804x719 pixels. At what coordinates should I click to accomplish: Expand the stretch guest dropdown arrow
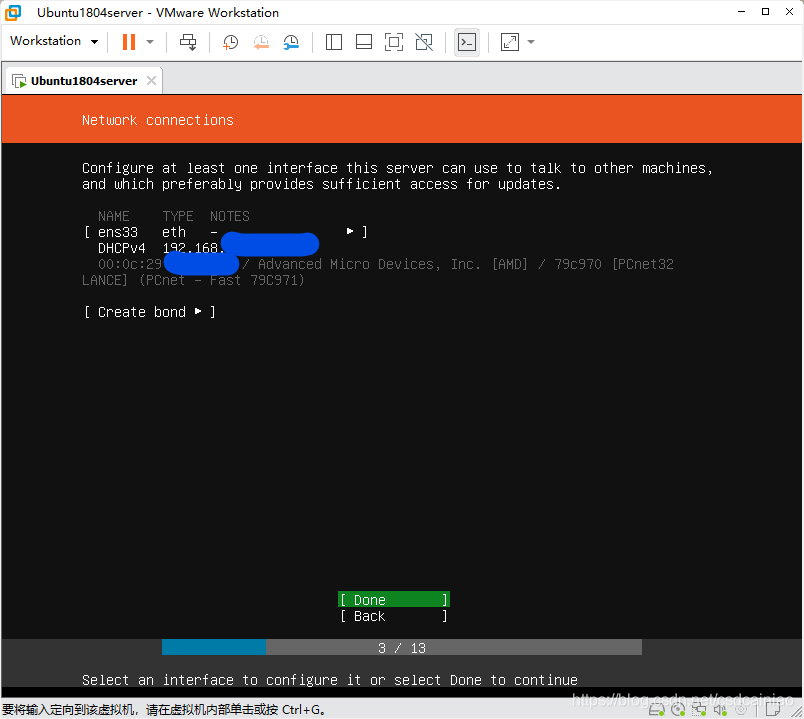click(x=531, y=42)
